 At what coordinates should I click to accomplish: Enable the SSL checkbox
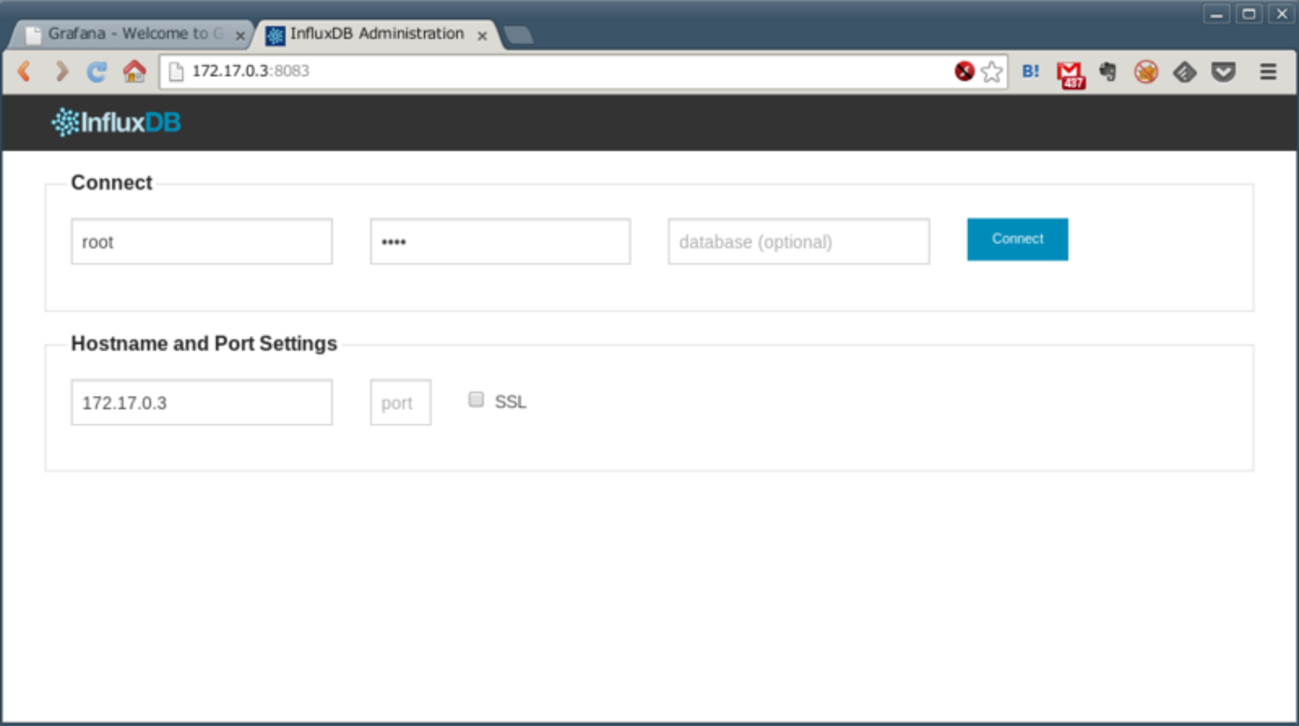476,400
